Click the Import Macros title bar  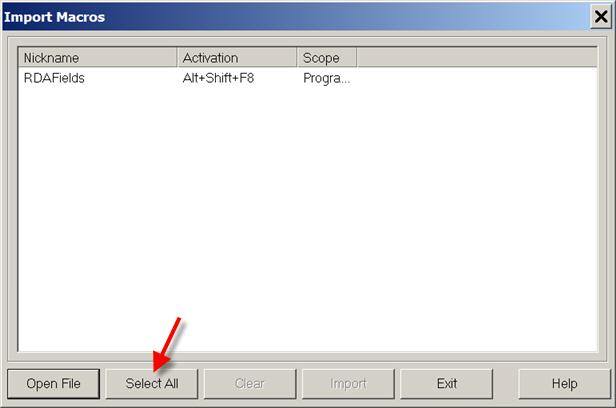click(295, 17)
